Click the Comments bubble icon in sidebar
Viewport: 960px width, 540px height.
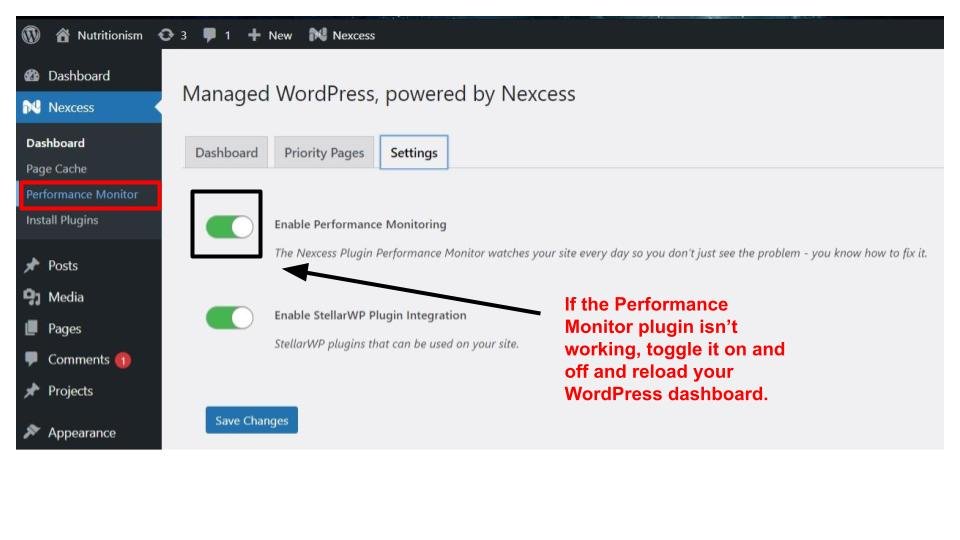pos(32,359)
